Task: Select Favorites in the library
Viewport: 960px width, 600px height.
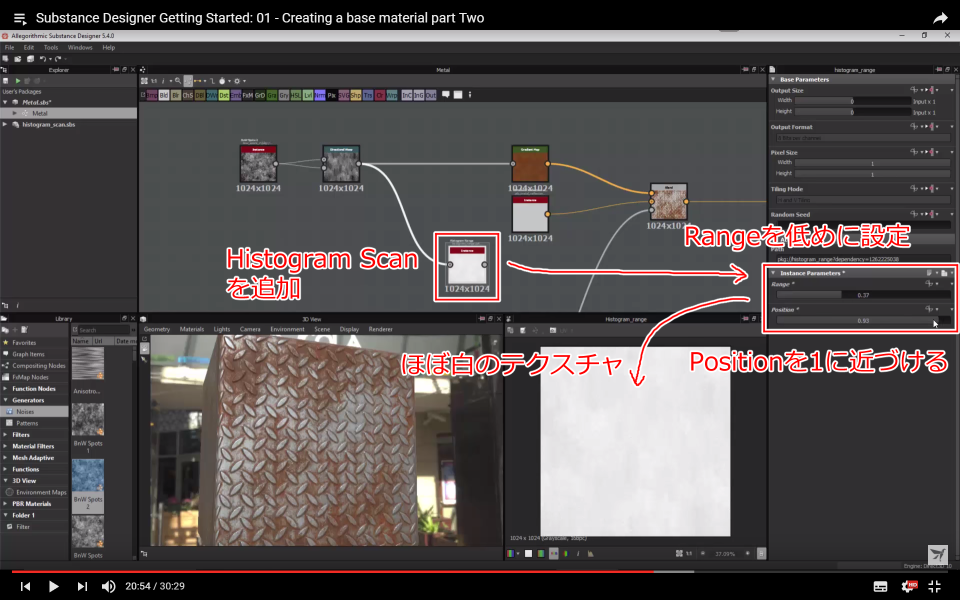Action: 24,343
